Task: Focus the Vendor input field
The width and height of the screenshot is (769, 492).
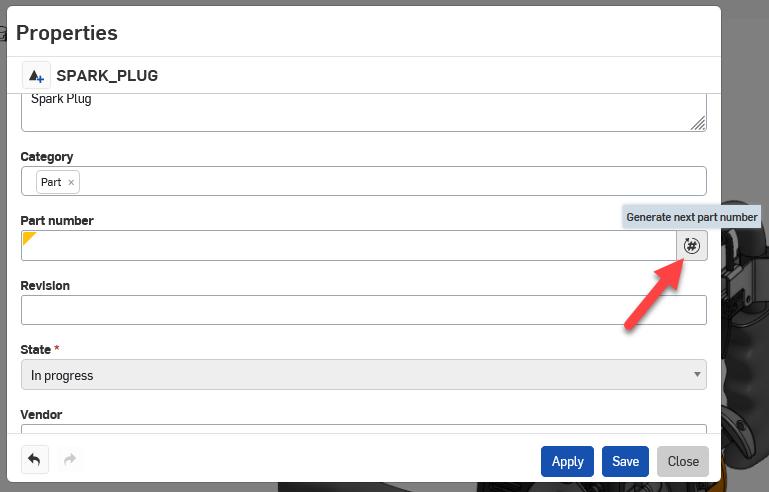Action: click(363, 430)
